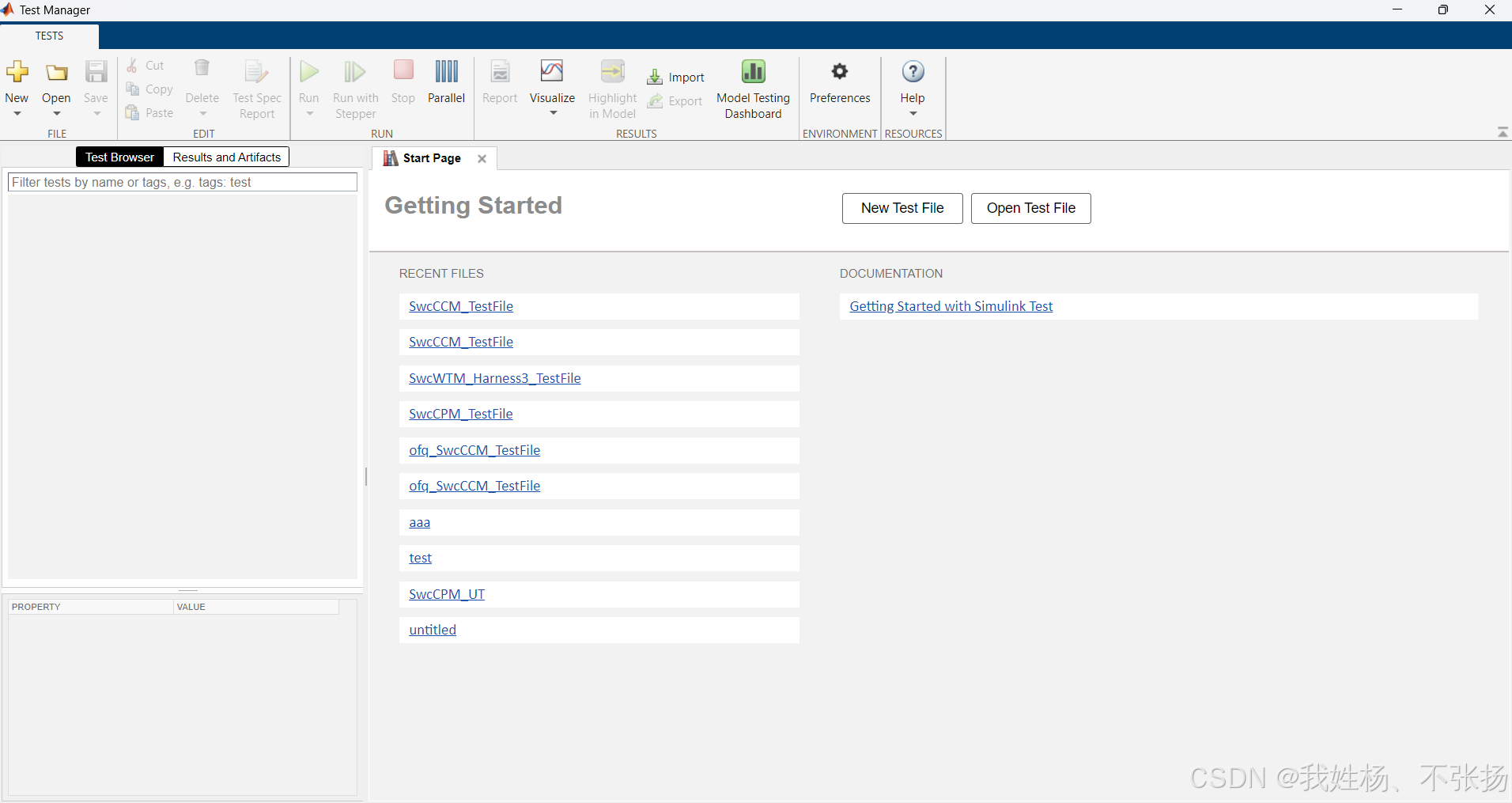This screenshot has height=803, width=1512.
Task: Open first SwcCCM_TestFile recent link
Action: [461, 306]
